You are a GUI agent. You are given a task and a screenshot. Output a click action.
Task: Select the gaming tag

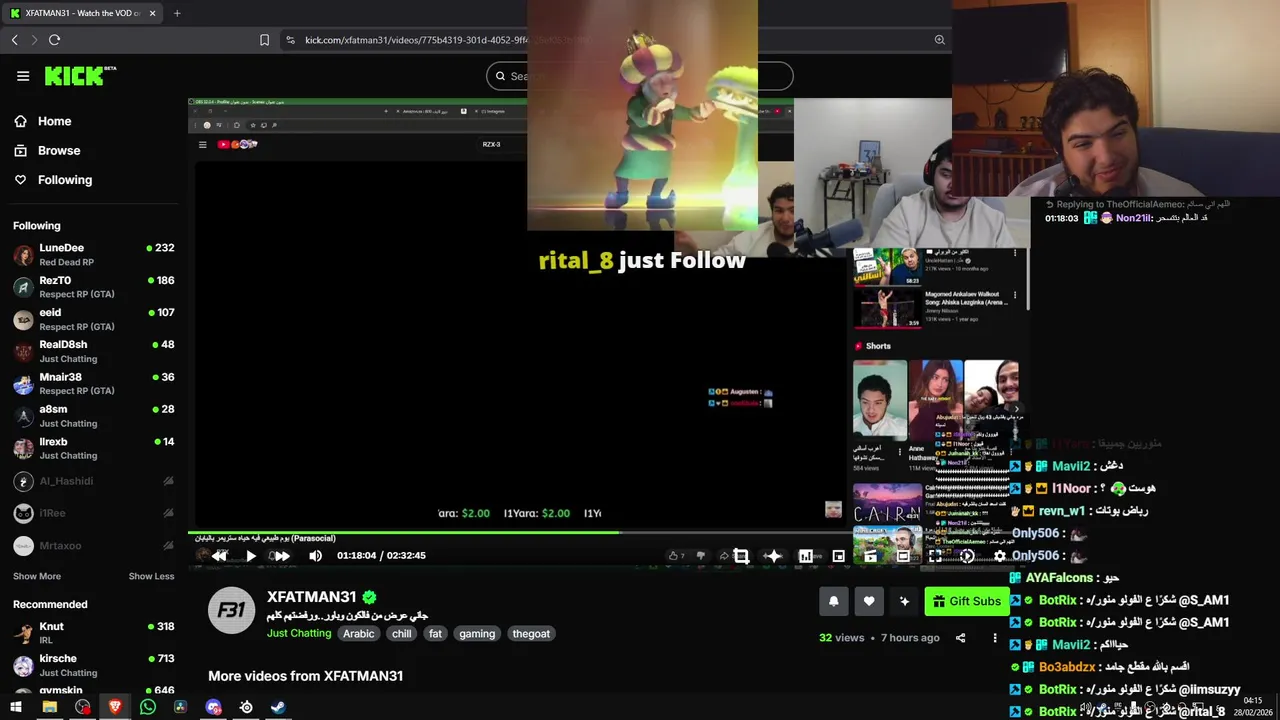(477, 634)
